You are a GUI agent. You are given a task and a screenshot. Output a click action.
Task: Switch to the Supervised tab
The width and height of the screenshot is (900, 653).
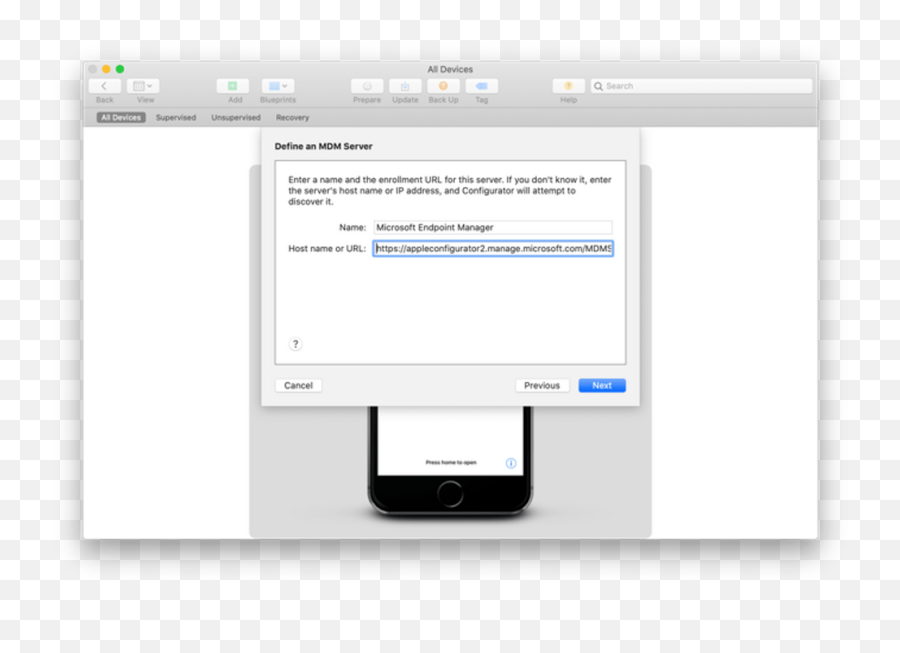pyautogui.click(x=176, y=118)
